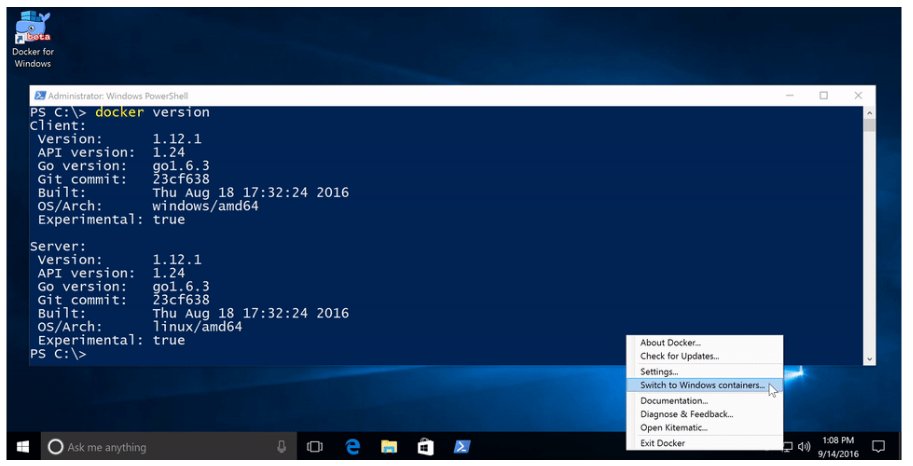913x466 pixels.
Task: Click the PowerShell vertical scrollbar thumb
Action: click(869, 125)
